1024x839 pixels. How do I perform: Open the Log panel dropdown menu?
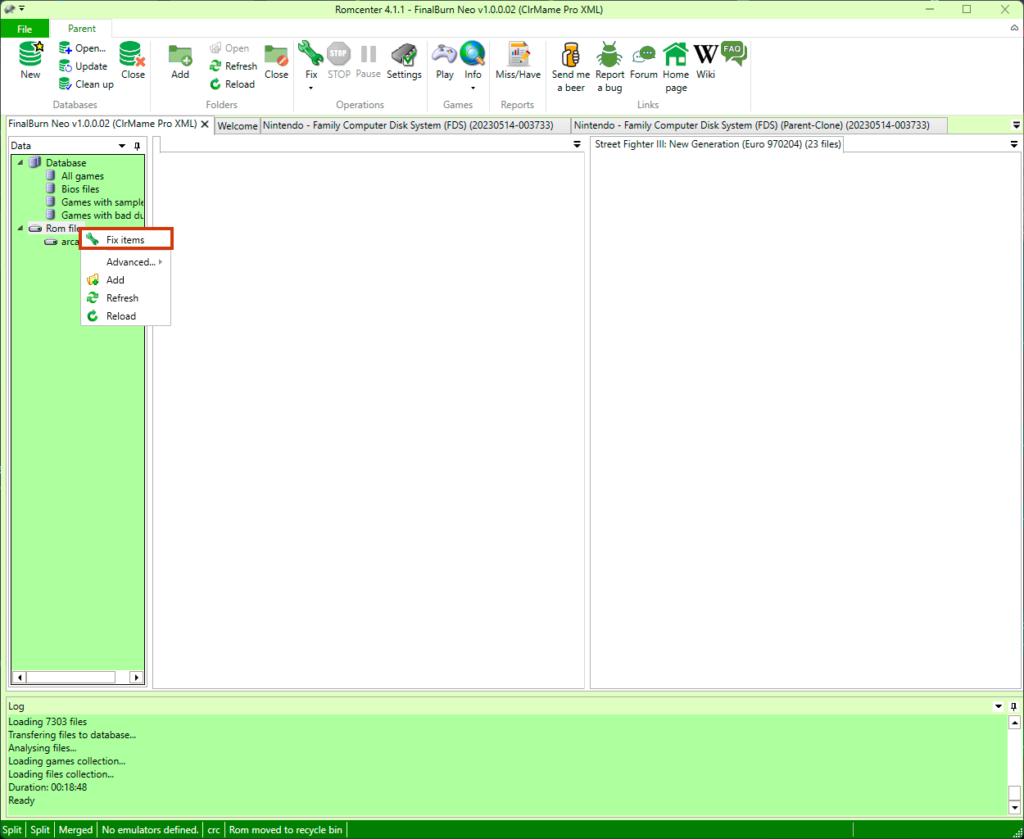click(999, 706)
